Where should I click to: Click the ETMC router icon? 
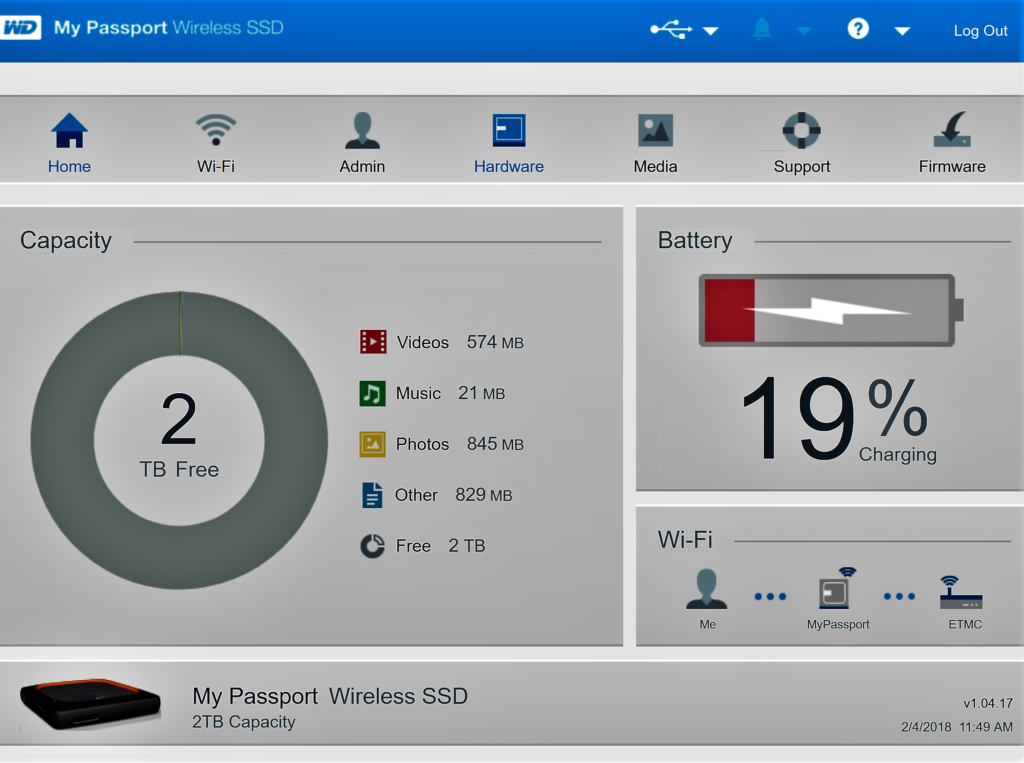pos(962,593)
